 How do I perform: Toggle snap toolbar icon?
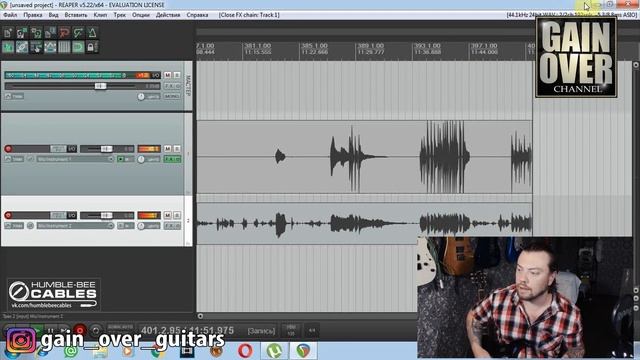tap(78, 47)
